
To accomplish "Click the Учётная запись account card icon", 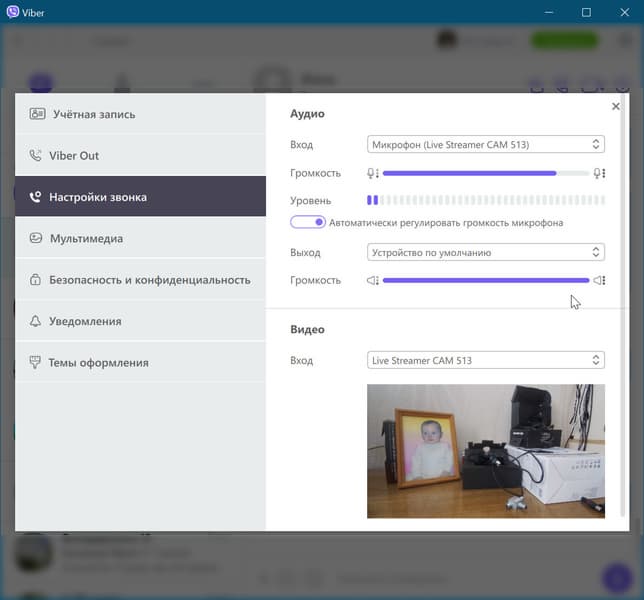I will tap(37, 114).
